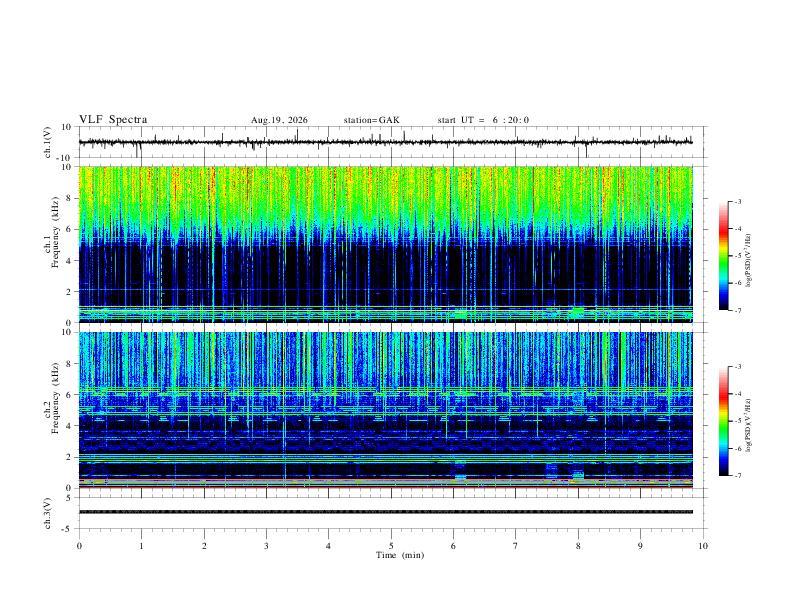Click the station=GAK label

371,120
